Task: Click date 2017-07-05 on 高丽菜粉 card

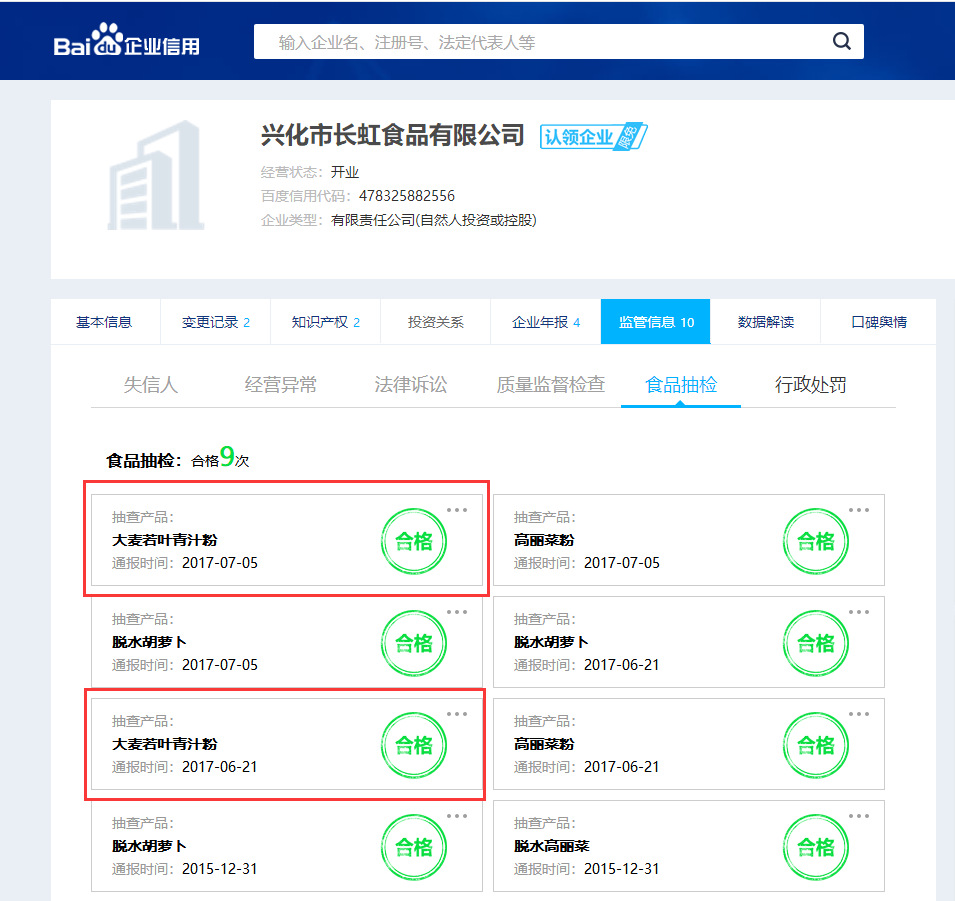Action: pyautogui.click(x=622, y=563)
